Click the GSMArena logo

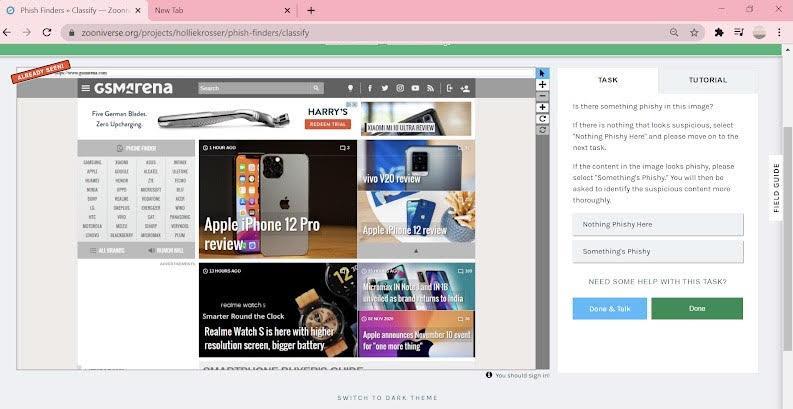click(134, 88)
